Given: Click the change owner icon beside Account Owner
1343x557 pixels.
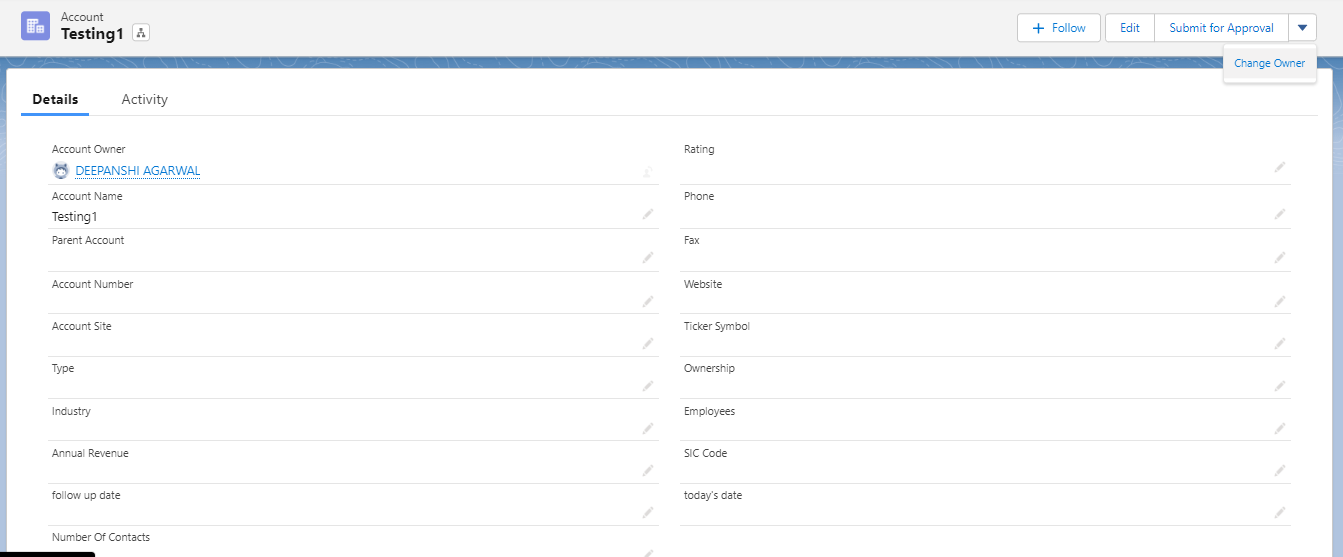Looking at the screenshot, I should pos(648,172).
